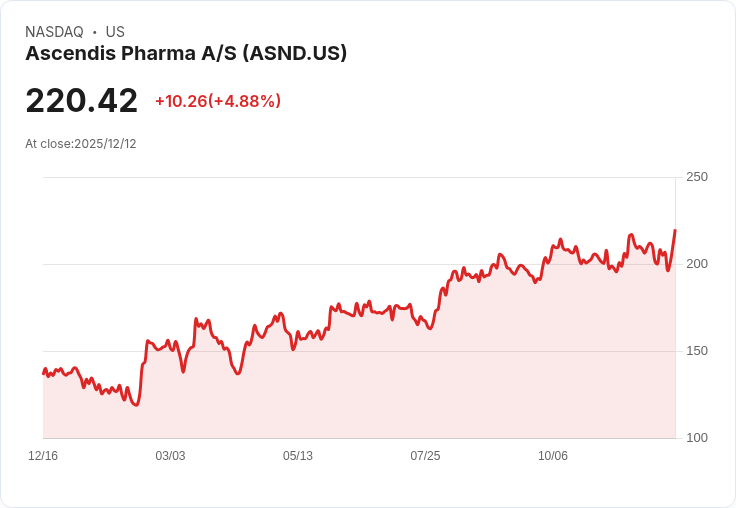
Task: Click the 07/25 date on the x-axis
Action: click(x=425, y=456)
